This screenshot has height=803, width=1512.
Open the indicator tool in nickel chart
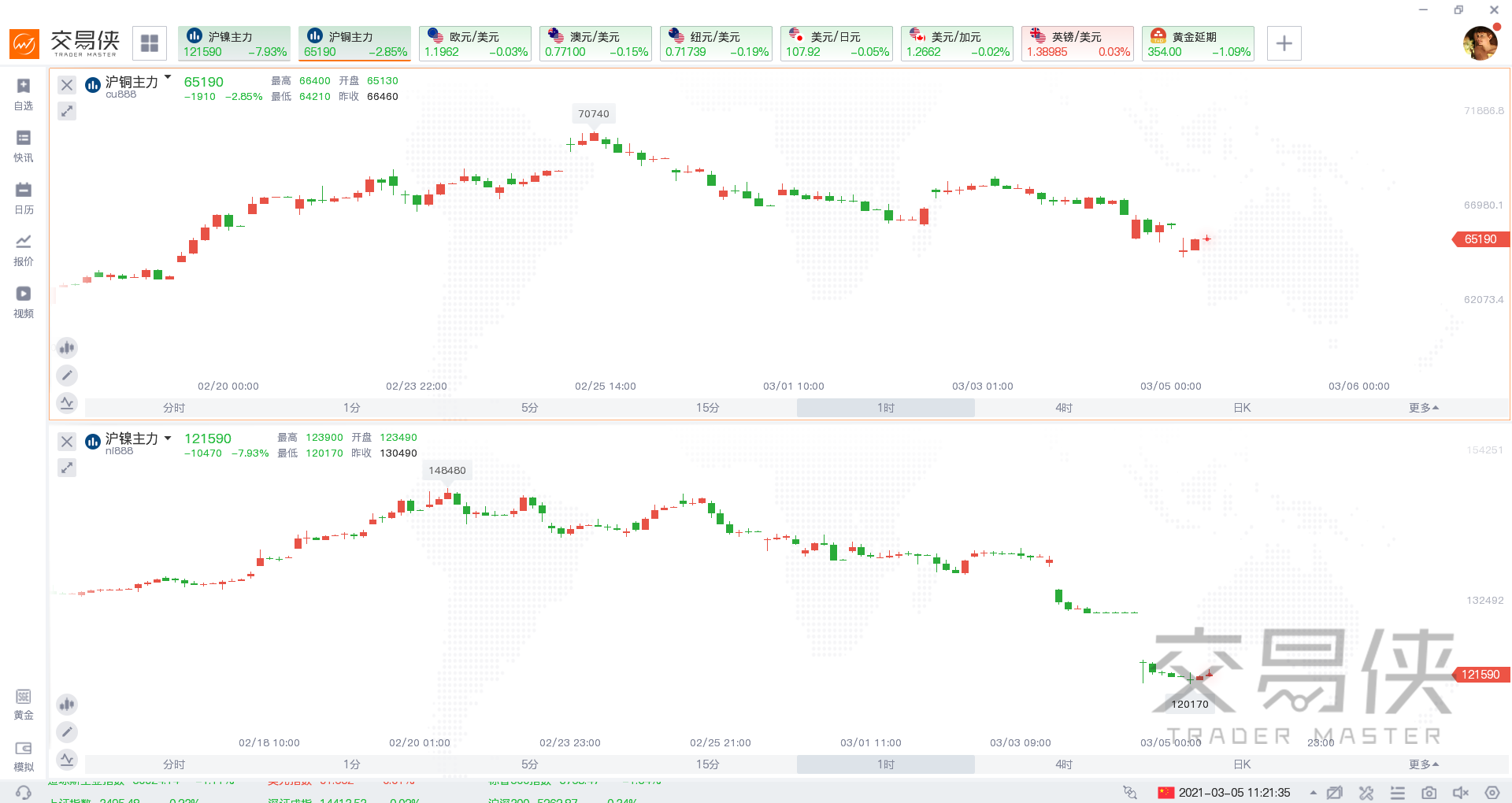coord(67,760)
